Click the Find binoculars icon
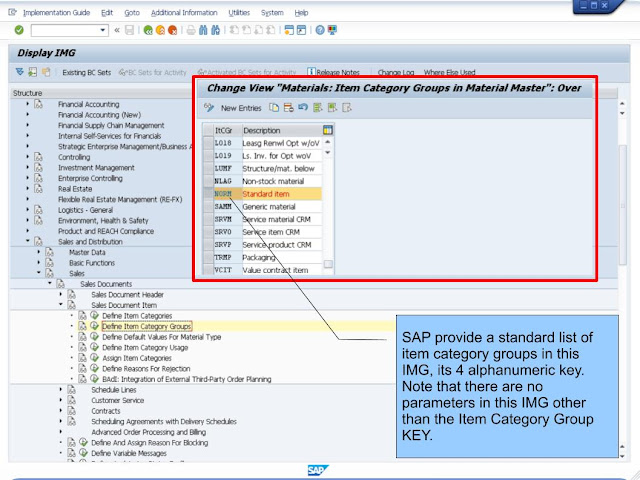The image size is (640, 480). [203, 30]
